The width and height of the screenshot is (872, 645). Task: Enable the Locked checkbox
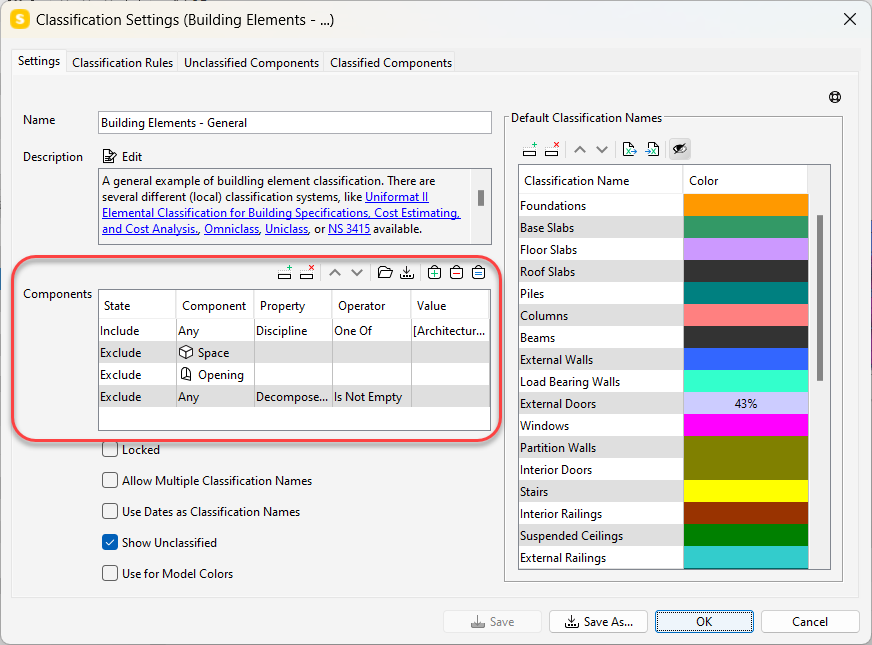tap(110, 449)
